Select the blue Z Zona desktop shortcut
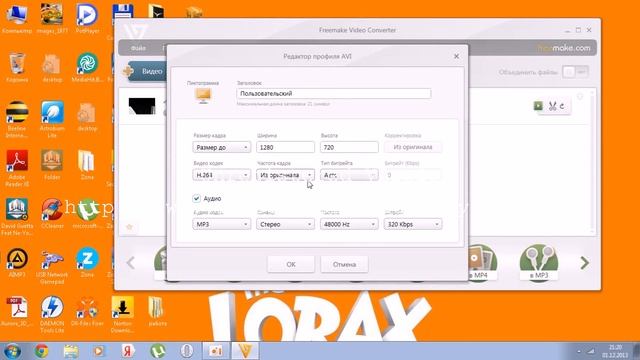Screen dimensions: 640x360 [x=87, y=262]
